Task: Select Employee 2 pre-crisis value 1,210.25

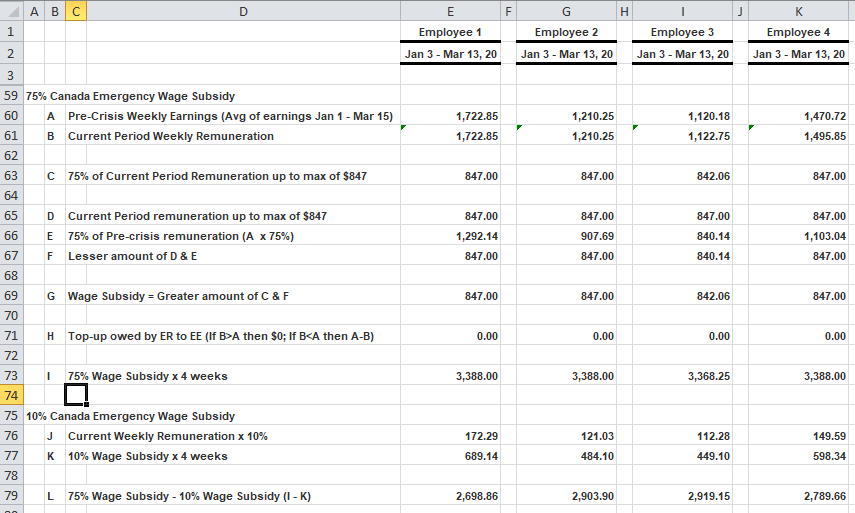Action: pyautogui.click(x=567, y=116)
